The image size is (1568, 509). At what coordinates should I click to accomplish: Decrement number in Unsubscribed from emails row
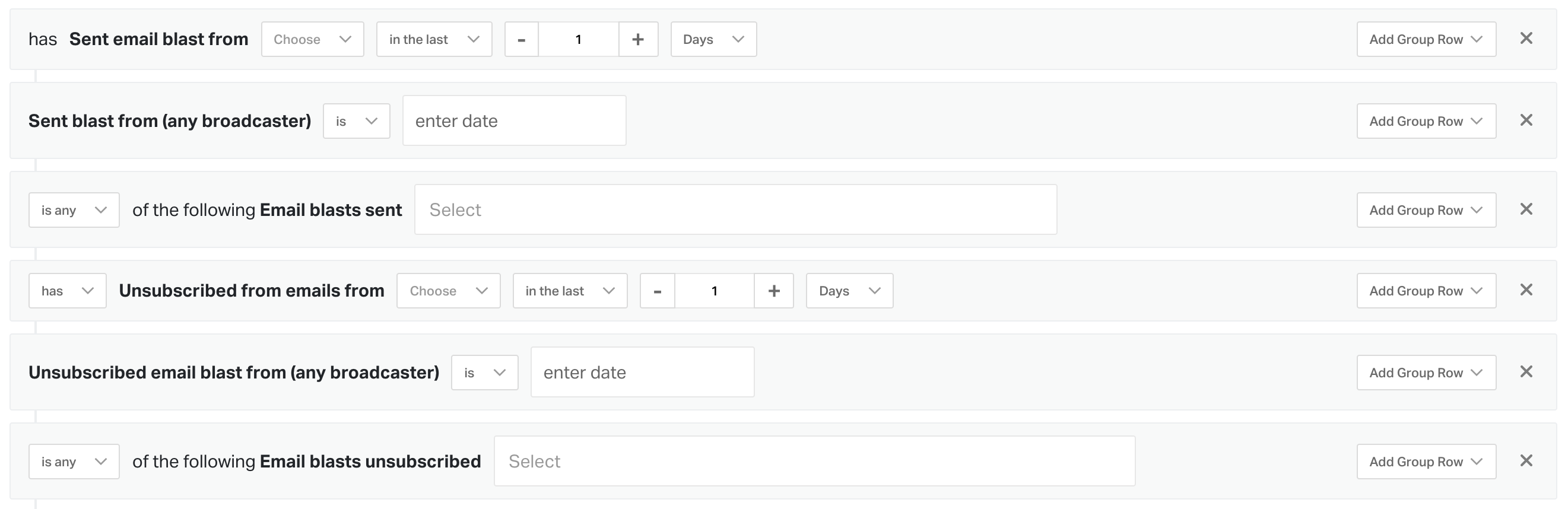[x=658, y=291]
